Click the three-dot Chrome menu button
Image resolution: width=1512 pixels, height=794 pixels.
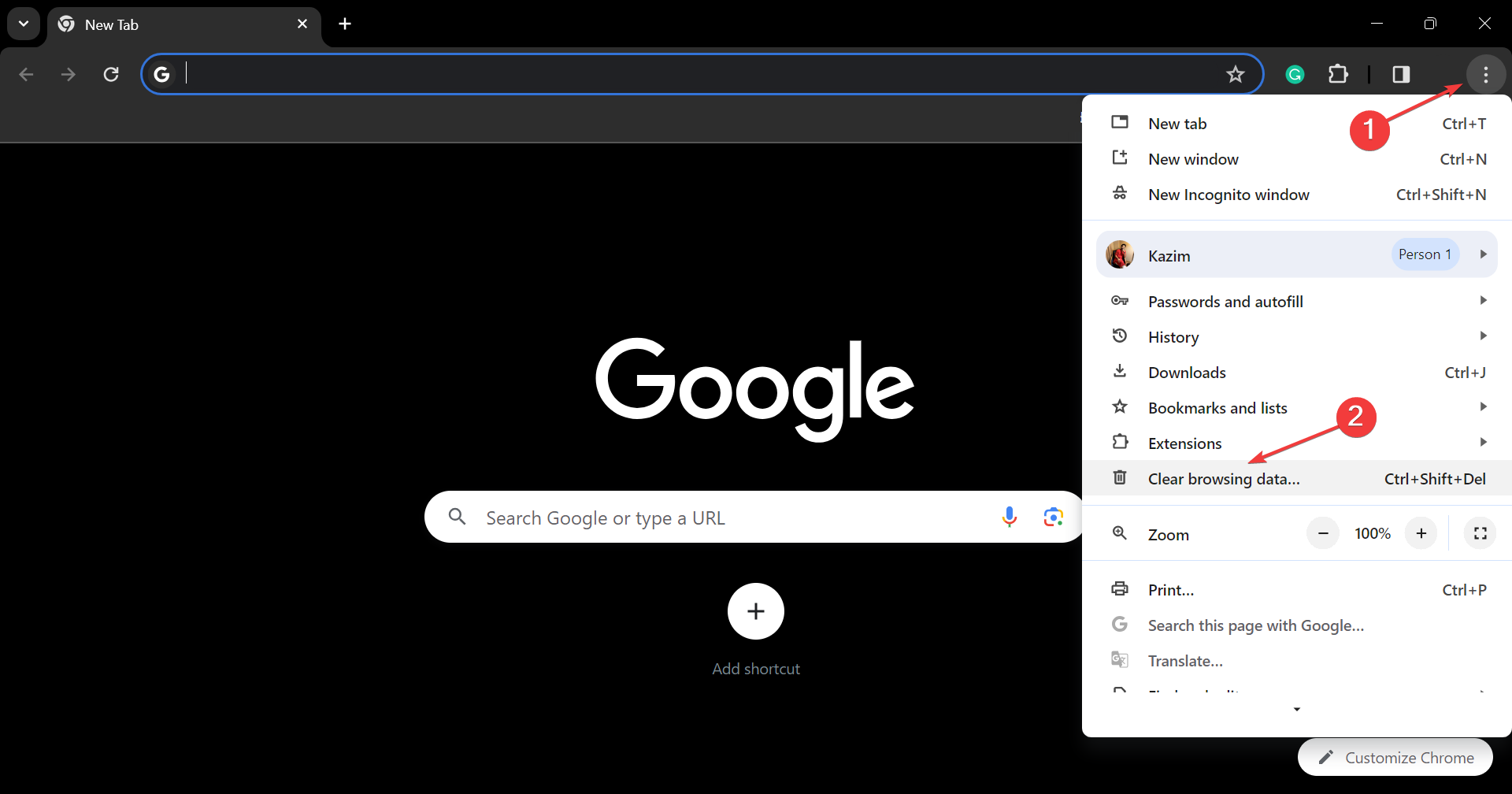(x=1486, y=74)
